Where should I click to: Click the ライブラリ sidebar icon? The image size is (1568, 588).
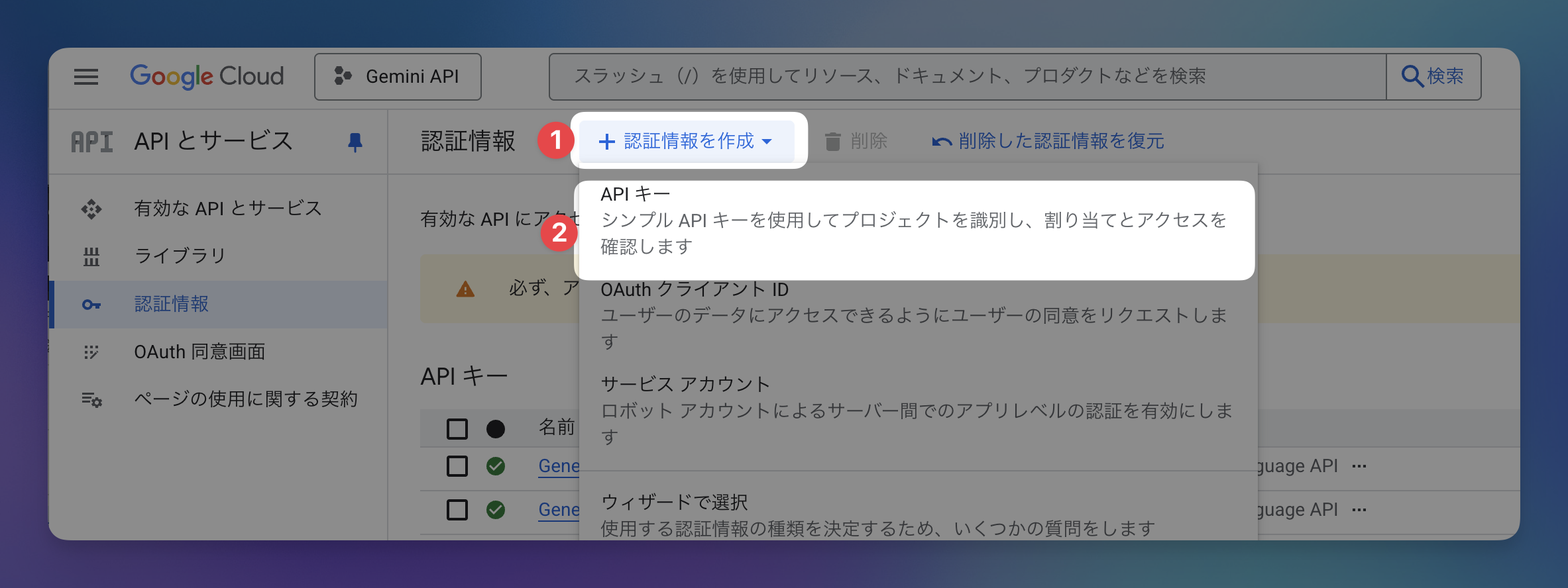pos(91,256)
